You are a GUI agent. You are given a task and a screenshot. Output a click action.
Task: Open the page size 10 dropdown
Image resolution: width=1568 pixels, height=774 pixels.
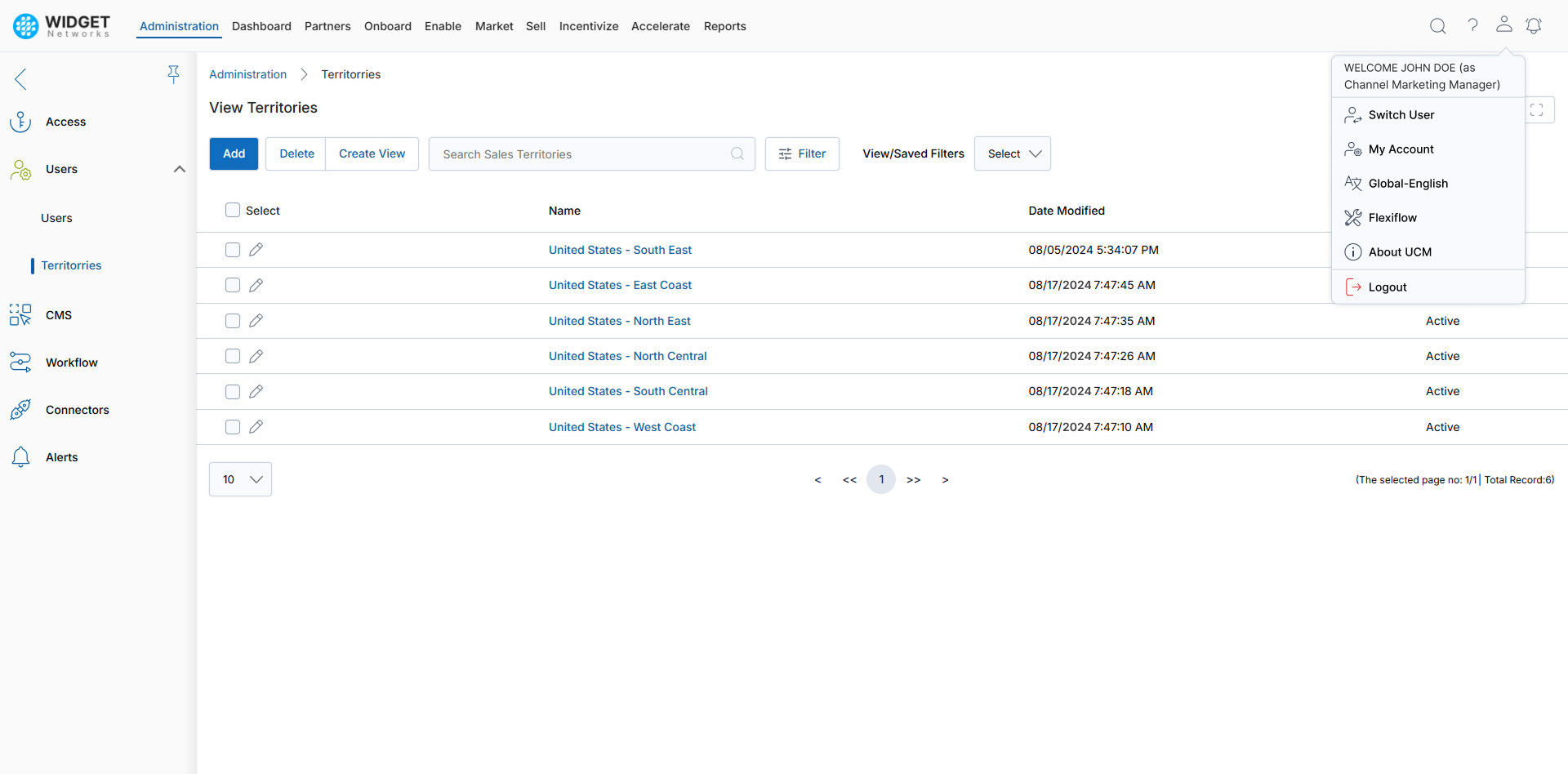tap(240, 479)
